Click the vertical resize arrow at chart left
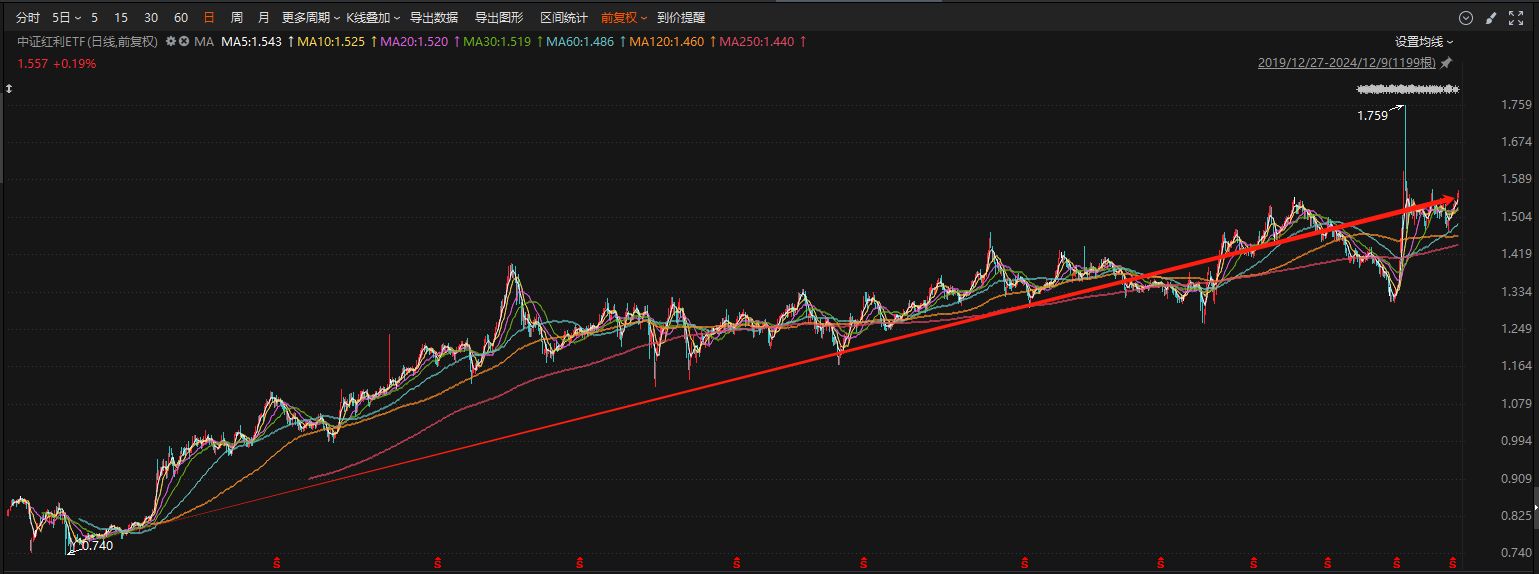This screenshot has width=1539, height=574. [9, 89]
